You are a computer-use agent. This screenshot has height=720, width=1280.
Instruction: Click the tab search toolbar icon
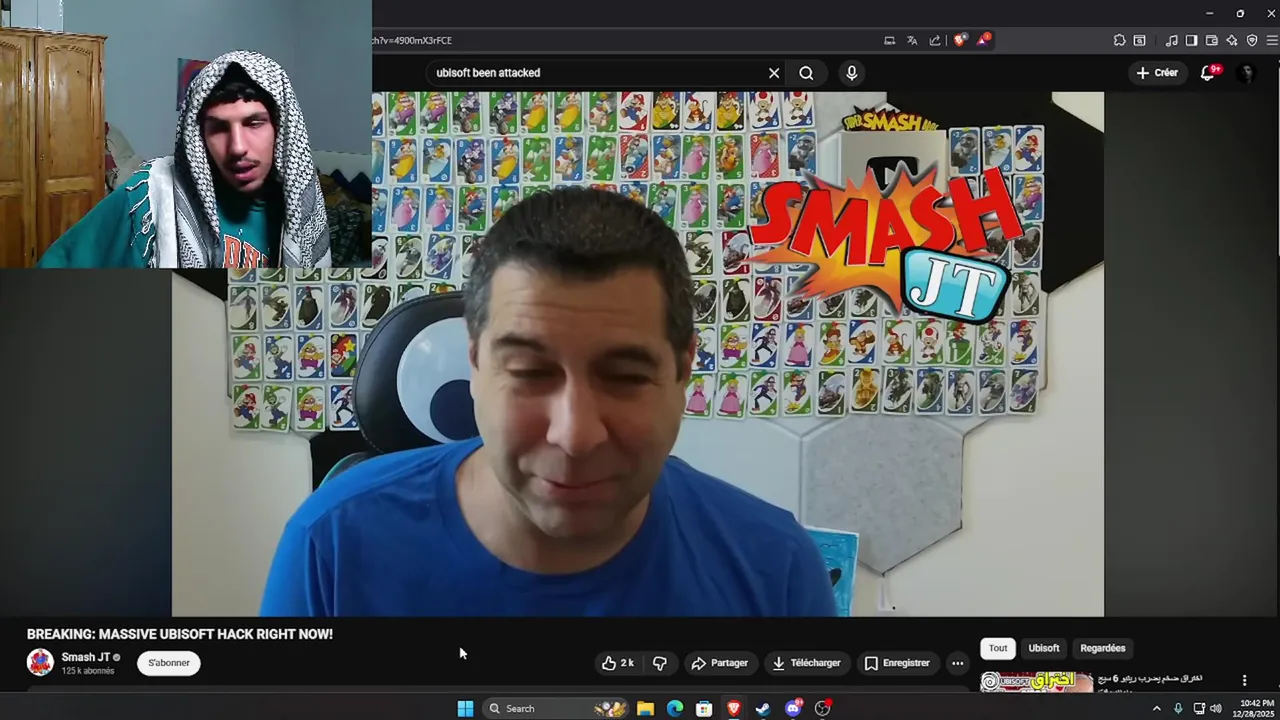pos(1139,41)
